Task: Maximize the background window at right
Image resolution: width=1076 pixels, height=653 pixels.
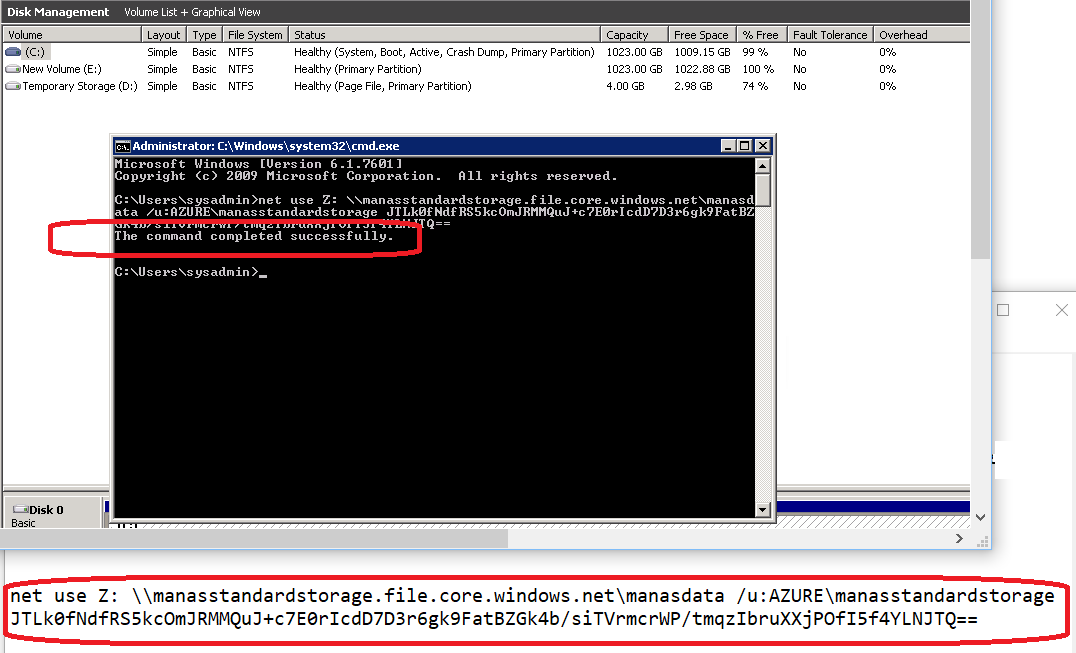Action: click(x=1003, y=310)
